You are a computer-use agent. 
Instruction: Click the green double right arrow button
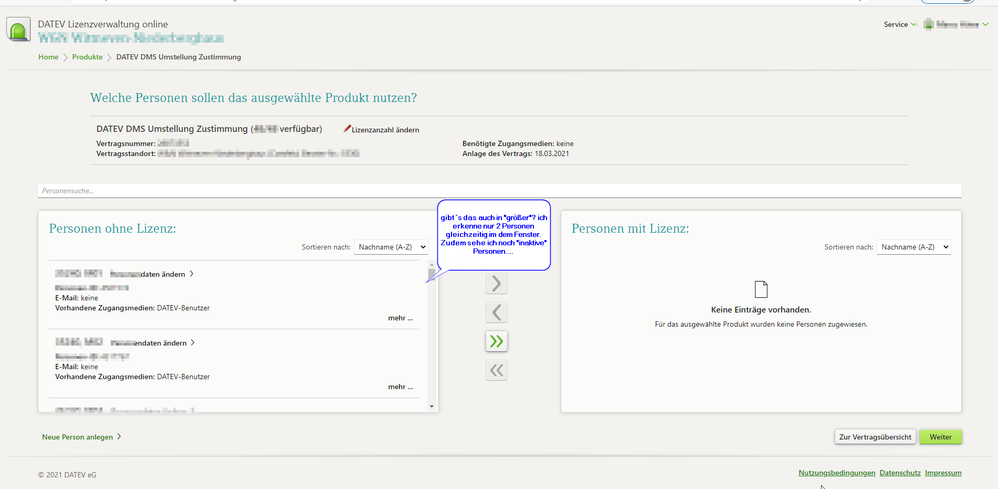[x=496, y=342]
